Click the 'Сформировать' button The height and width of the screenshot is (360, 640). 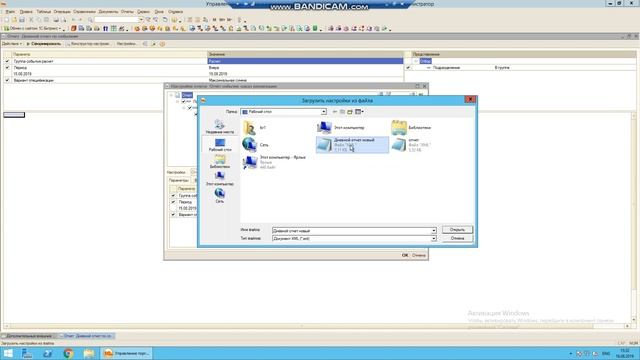[44, 44]
